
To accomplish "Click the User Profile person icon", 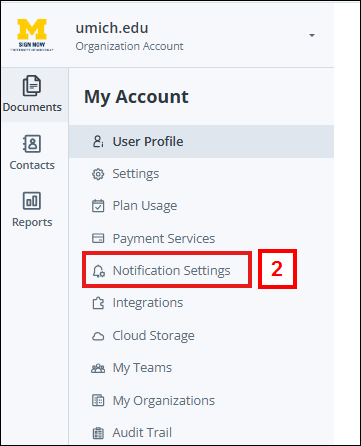I will 98,141.
